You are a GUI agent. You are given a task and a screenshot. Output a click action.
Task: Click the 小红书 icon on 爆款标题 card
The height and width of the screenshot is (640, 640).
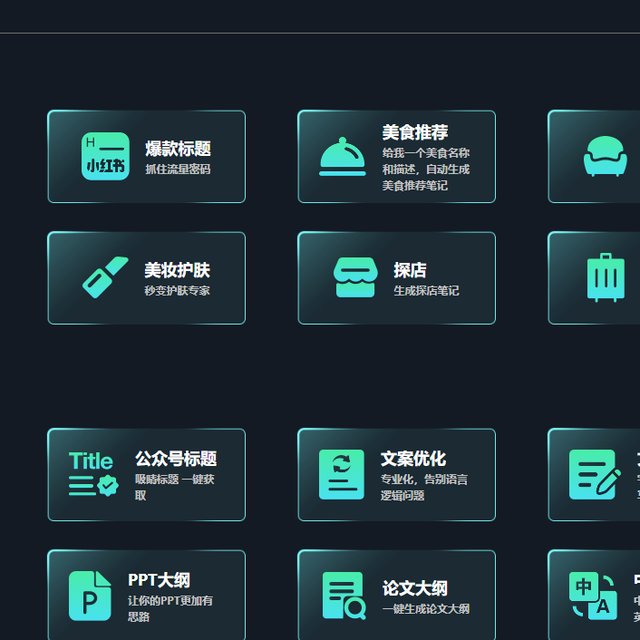click(105, 156)
